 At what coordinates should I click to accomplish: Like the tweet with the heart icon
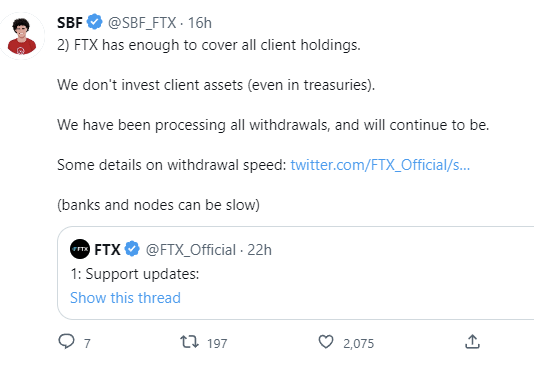point(326,342)
